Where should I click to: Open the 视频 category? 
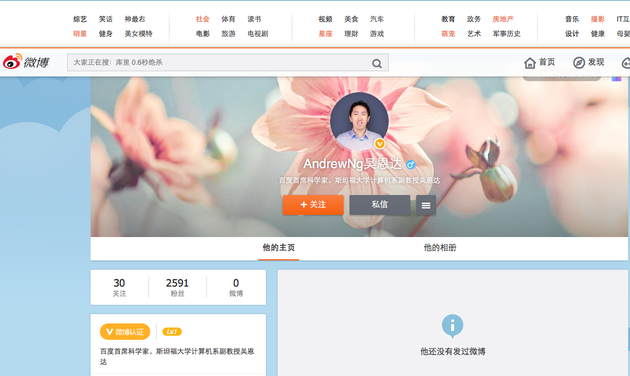tap(325, 19)
